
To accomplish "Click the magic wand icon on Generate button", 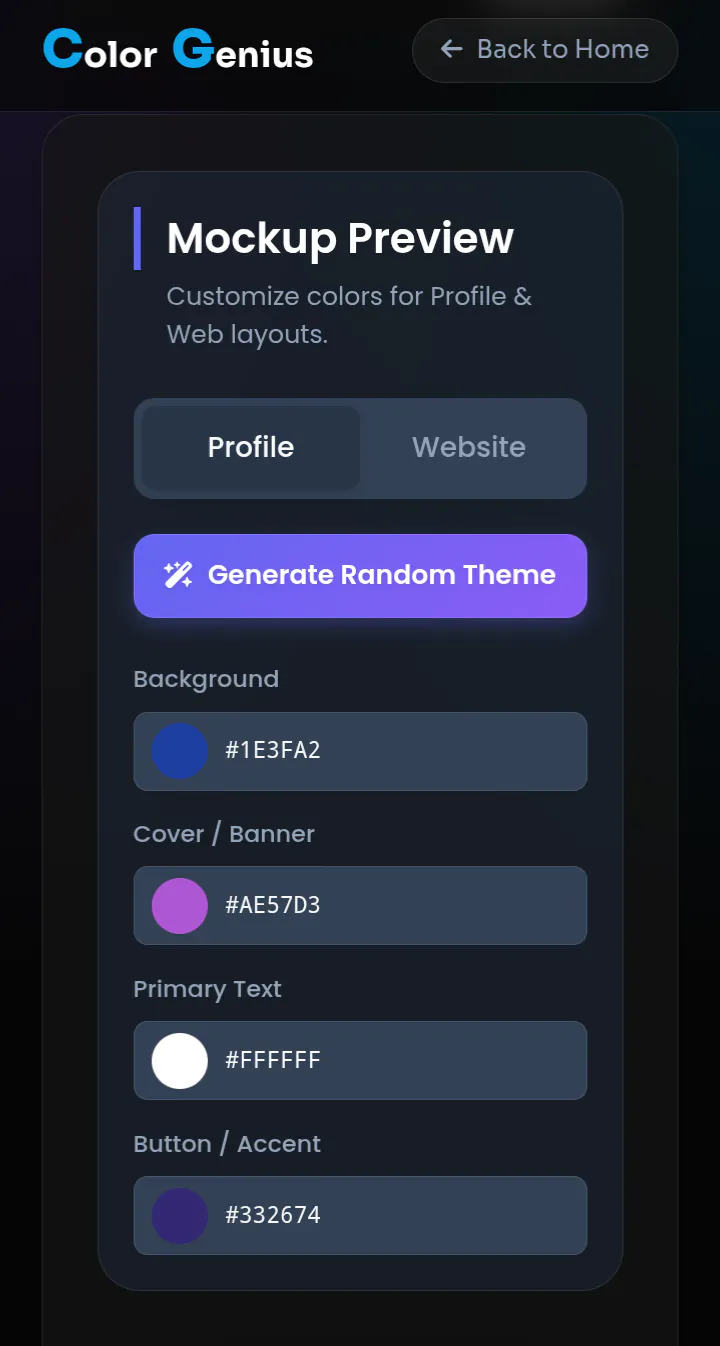I will pyautogui.click(x=178, y=575).
